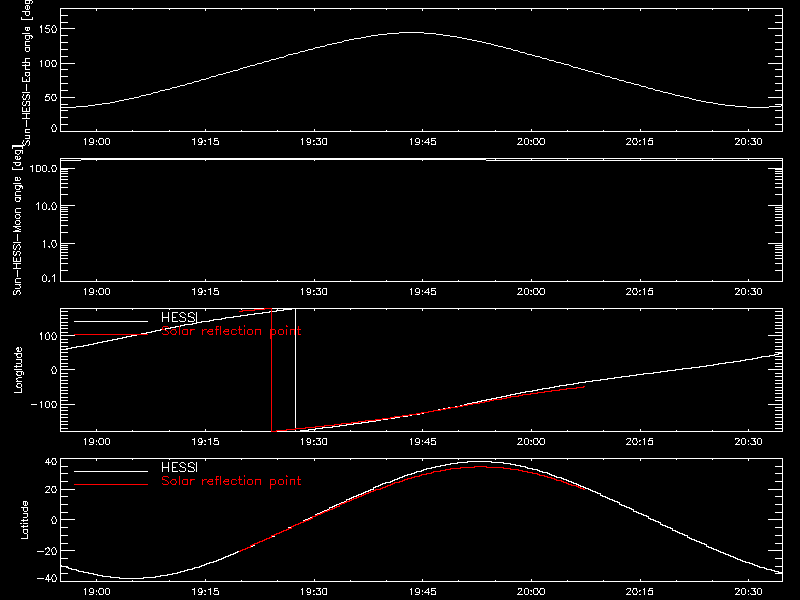Click the white vertical wrap line in Longitude plot
800x600 pixels.
(x=295, y=369)
